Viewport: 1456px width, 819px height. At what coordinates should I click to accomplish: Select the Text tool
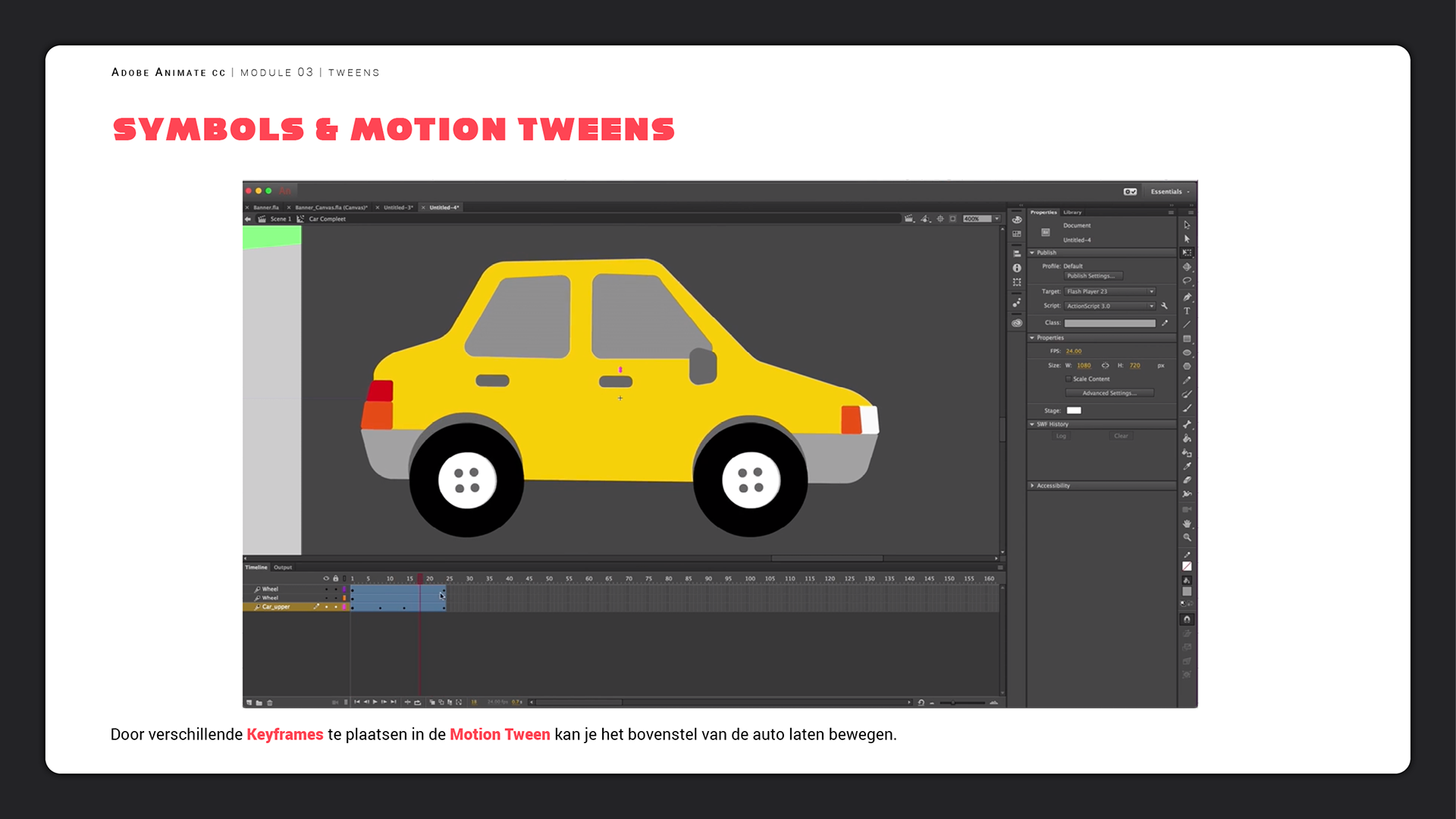coord(1187,311)
